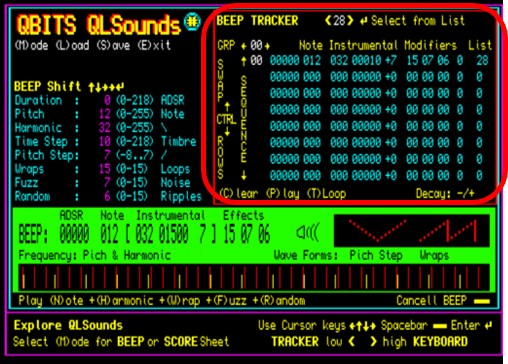508x364 pixels.
Task: Click the left arrow beside GRP 00
Action: 244,46
